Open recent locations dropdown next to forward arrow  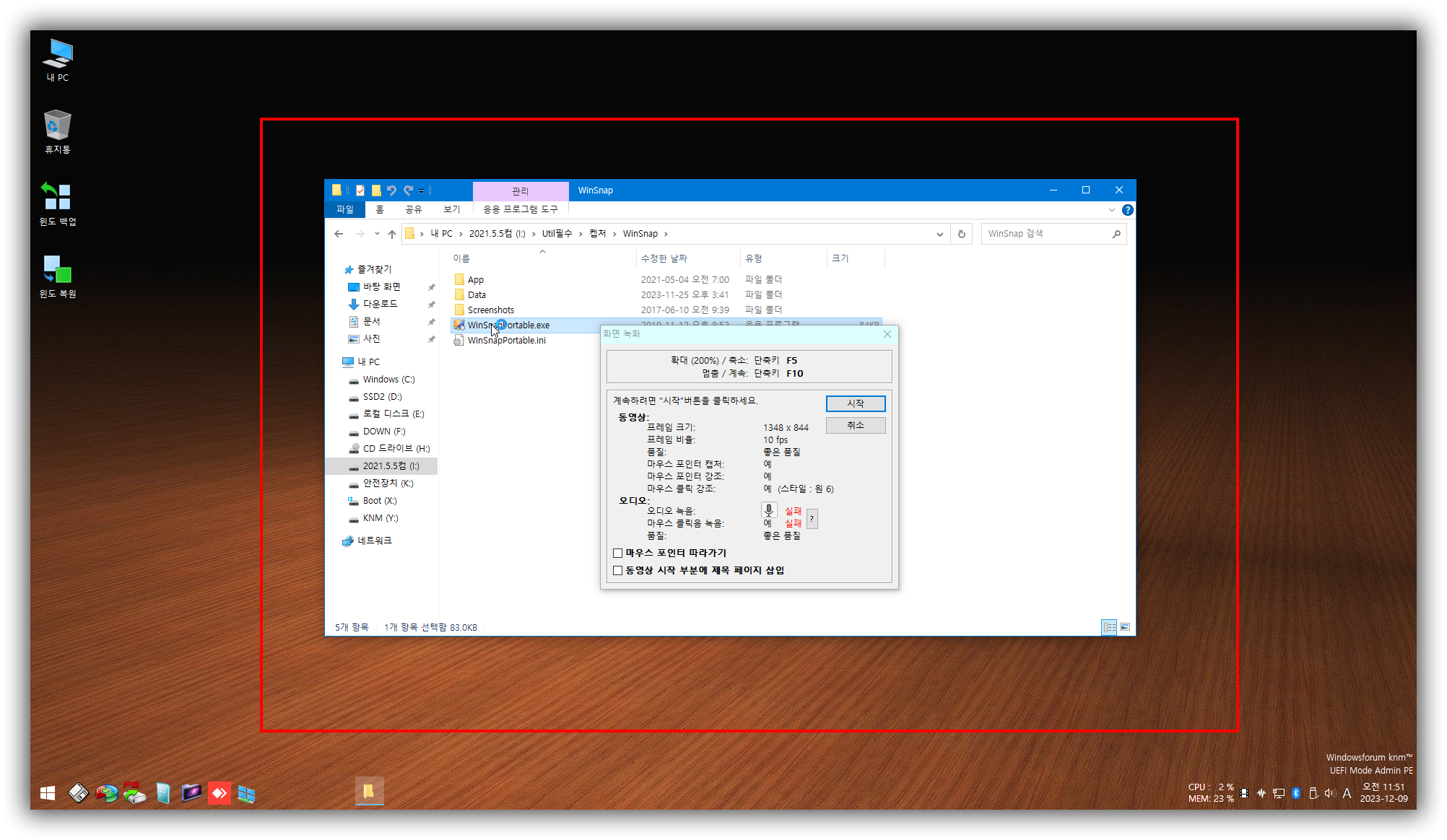point(377,234)
